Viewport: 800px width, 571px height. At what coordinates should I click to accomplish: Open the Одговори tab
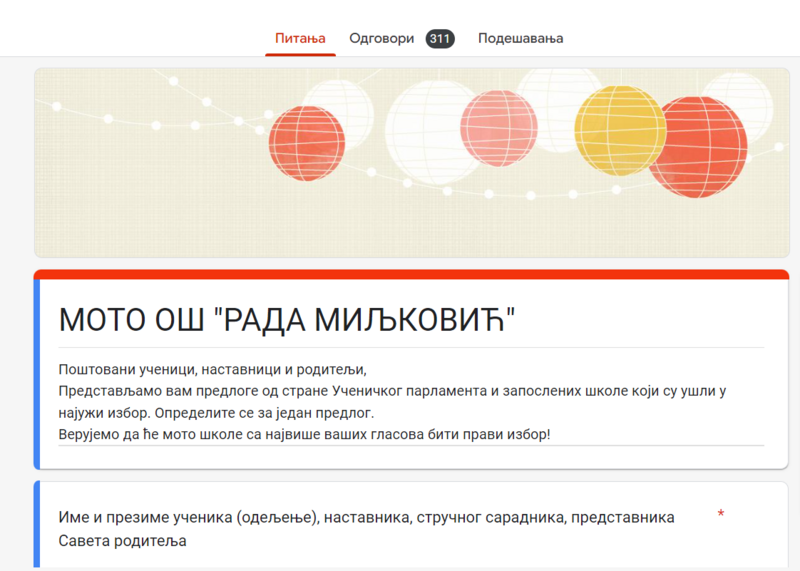(x=382, y=38)
